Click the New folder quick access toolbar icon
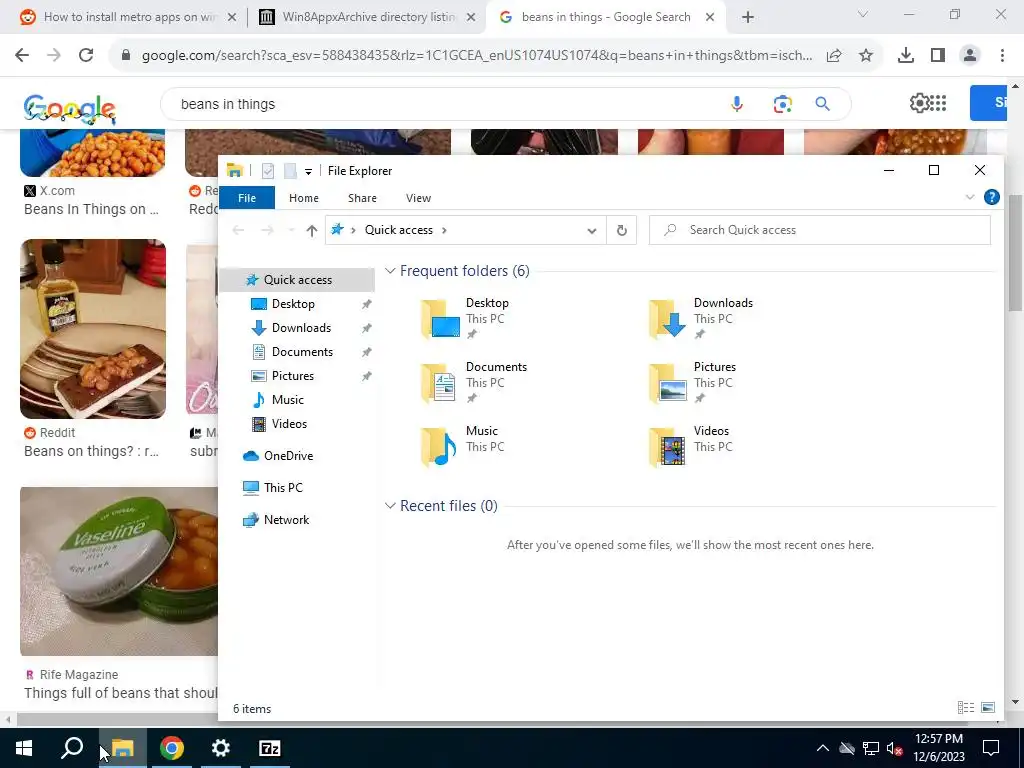Screen dimensions: 1024x768 [290, 171]
